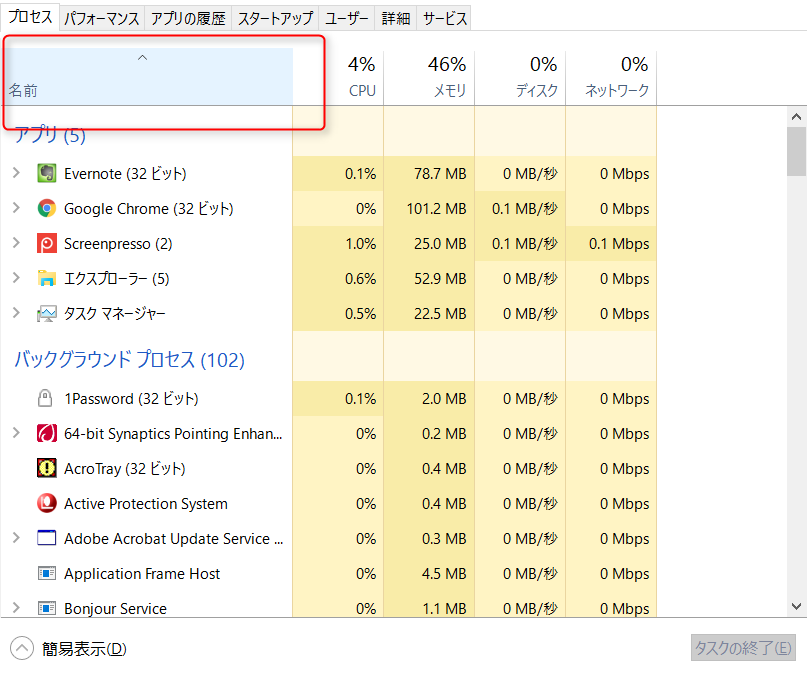Open the スタートアップ tab

pyautogui.click(x=277, y=19)
